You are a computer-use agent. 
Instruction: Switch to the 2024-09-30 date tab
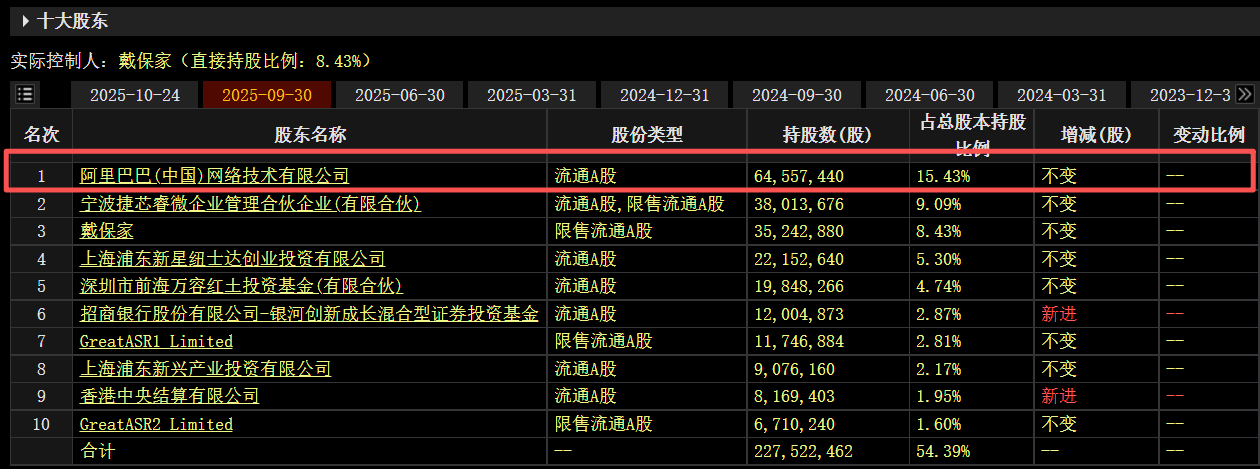(797, 95)
